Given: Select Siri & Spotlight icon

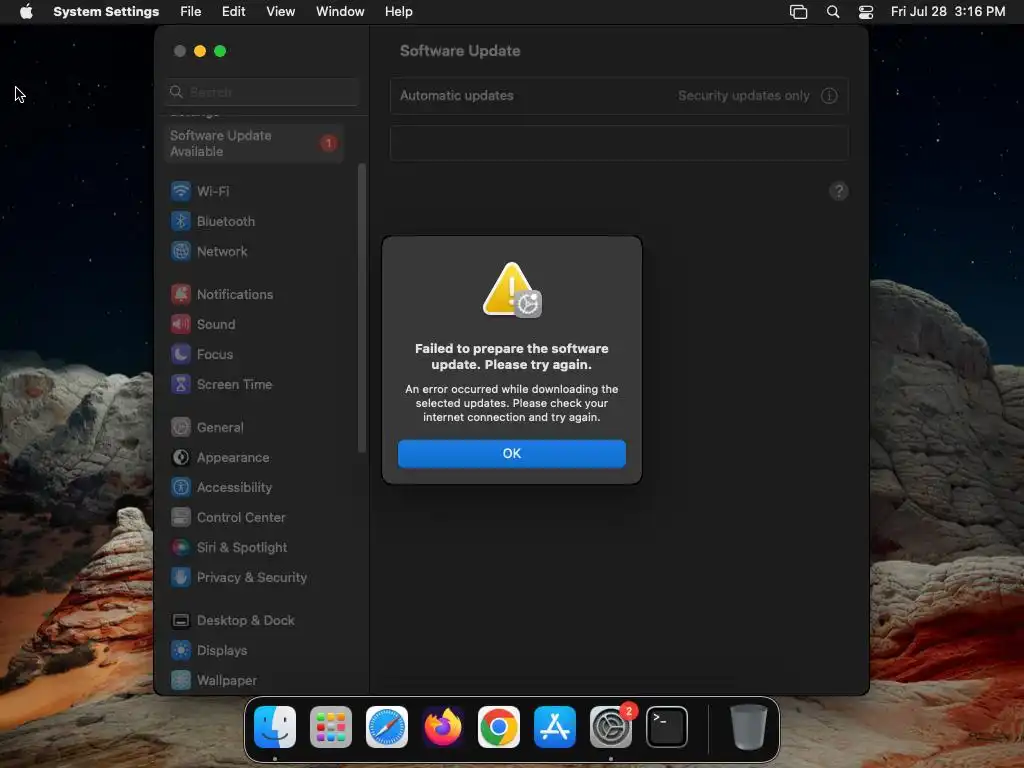Looking at the screenshot, I should 181,548.
